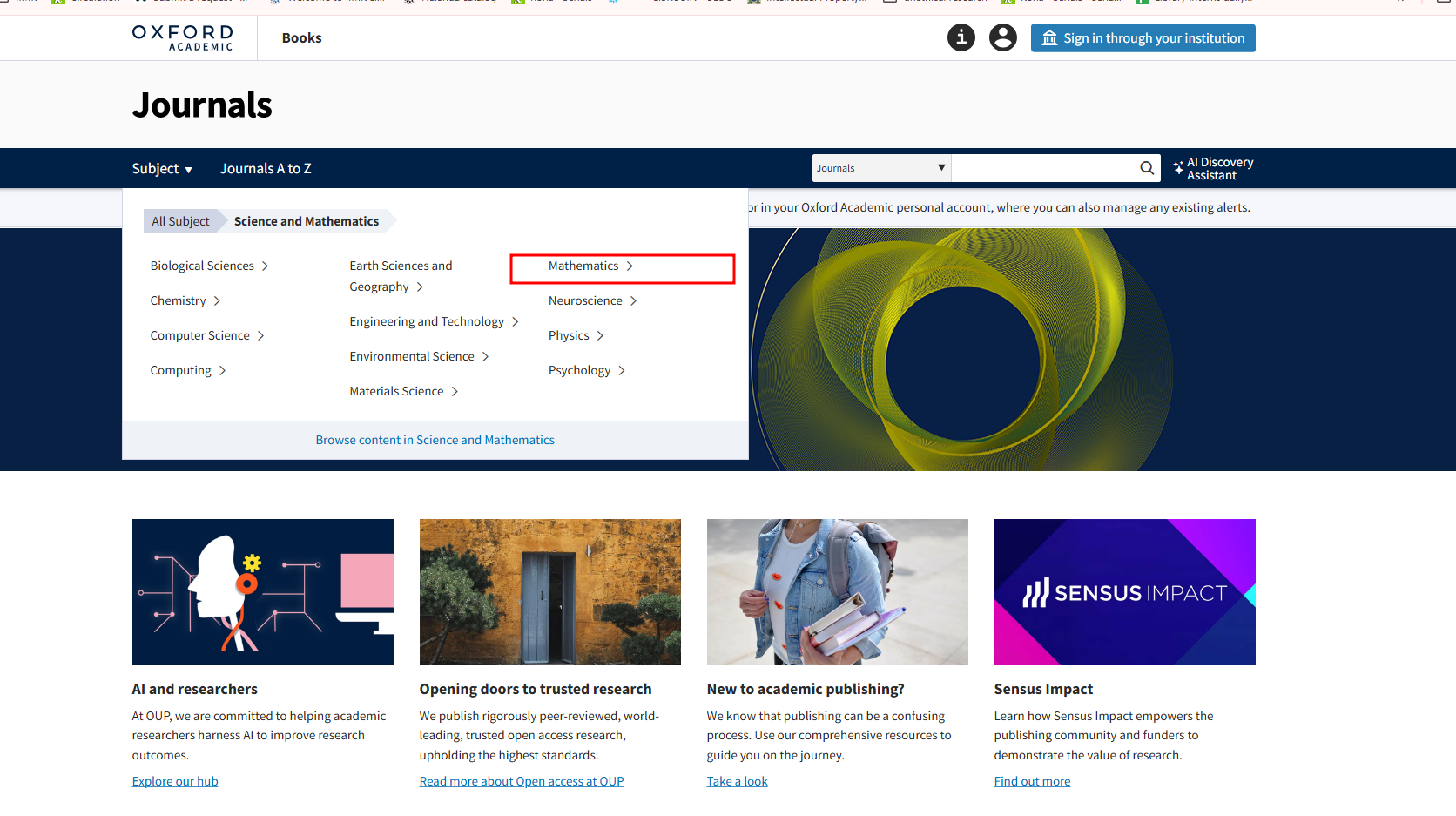Click into the journal search text field
Image resolution: width=1456 pixels, height=816 pixels.
[x=1043, y=168]
